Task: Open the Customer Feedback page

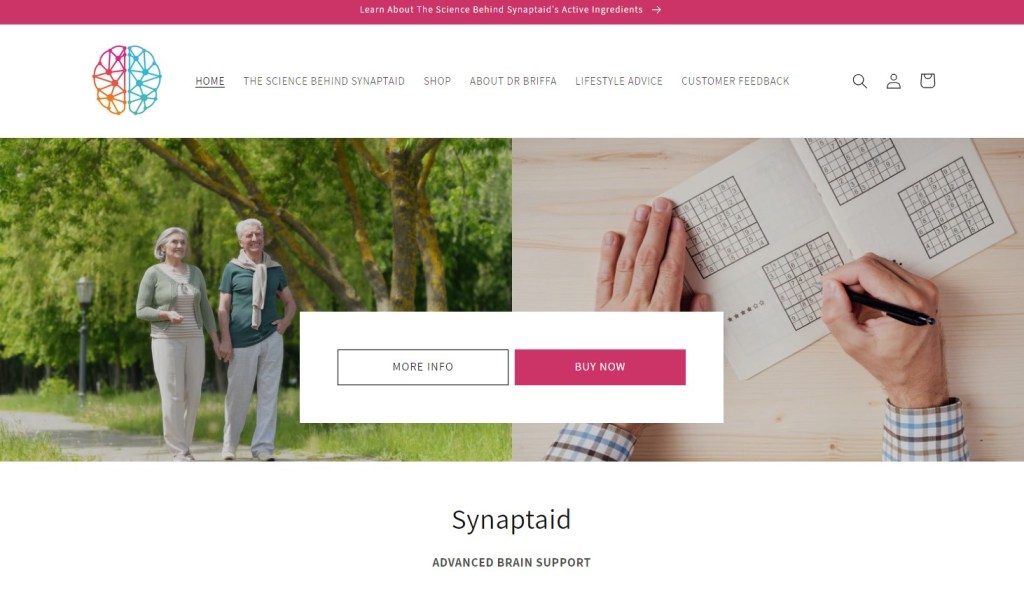Action: [x=735, y=81]
